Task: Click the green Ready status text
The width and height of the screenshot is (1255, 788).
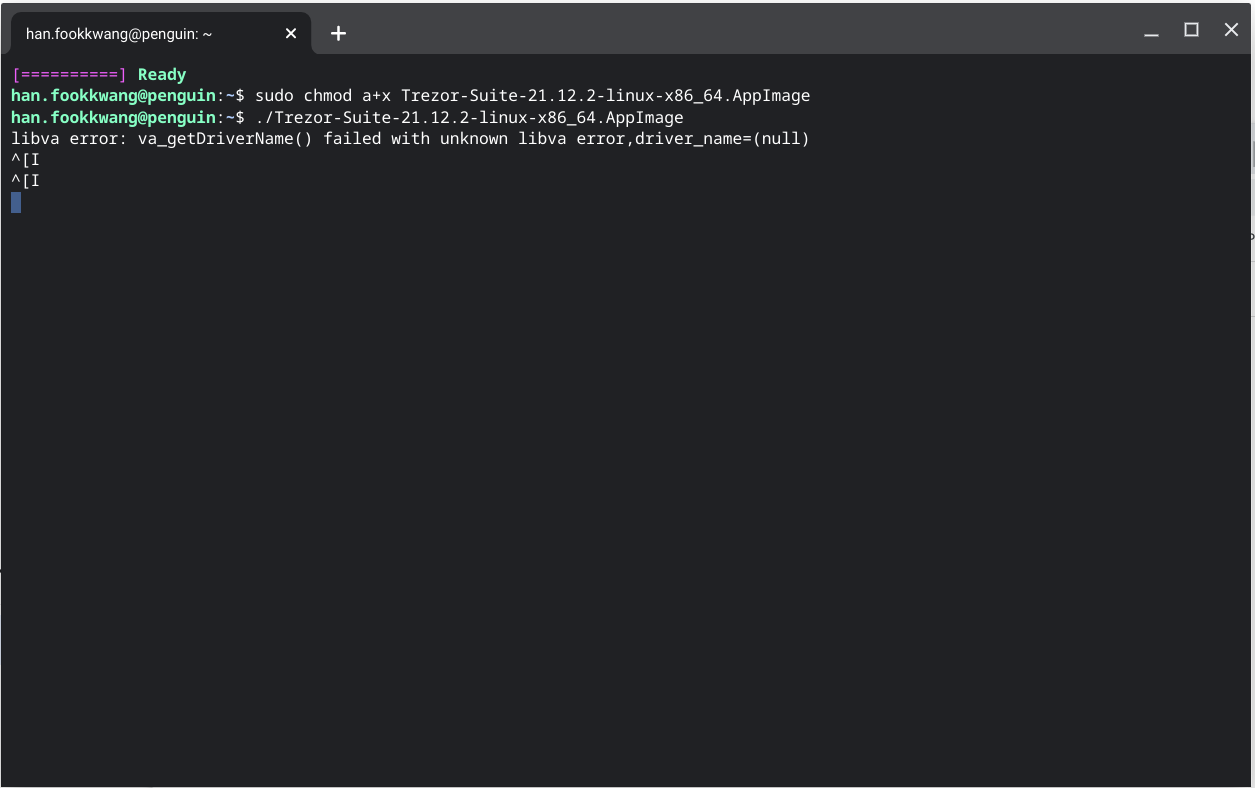Action: tap(162, 75)
